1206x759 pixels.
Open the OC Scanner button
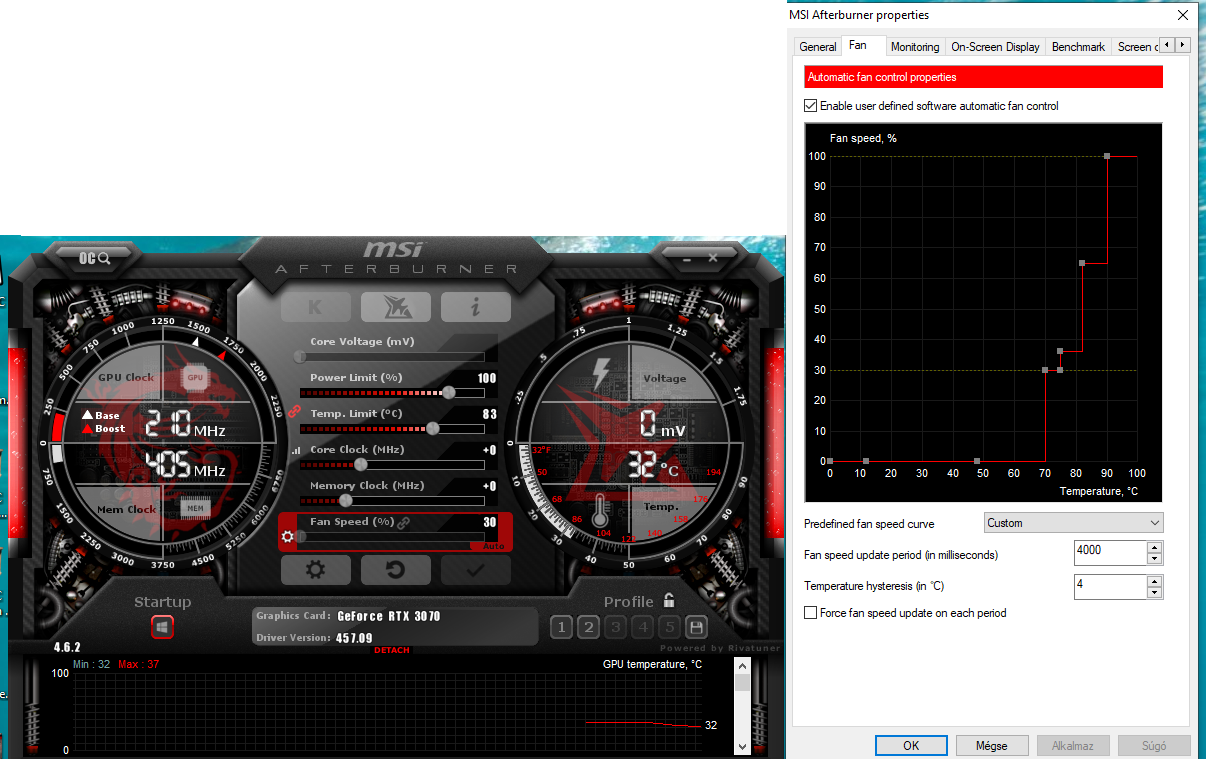point(95,258)
